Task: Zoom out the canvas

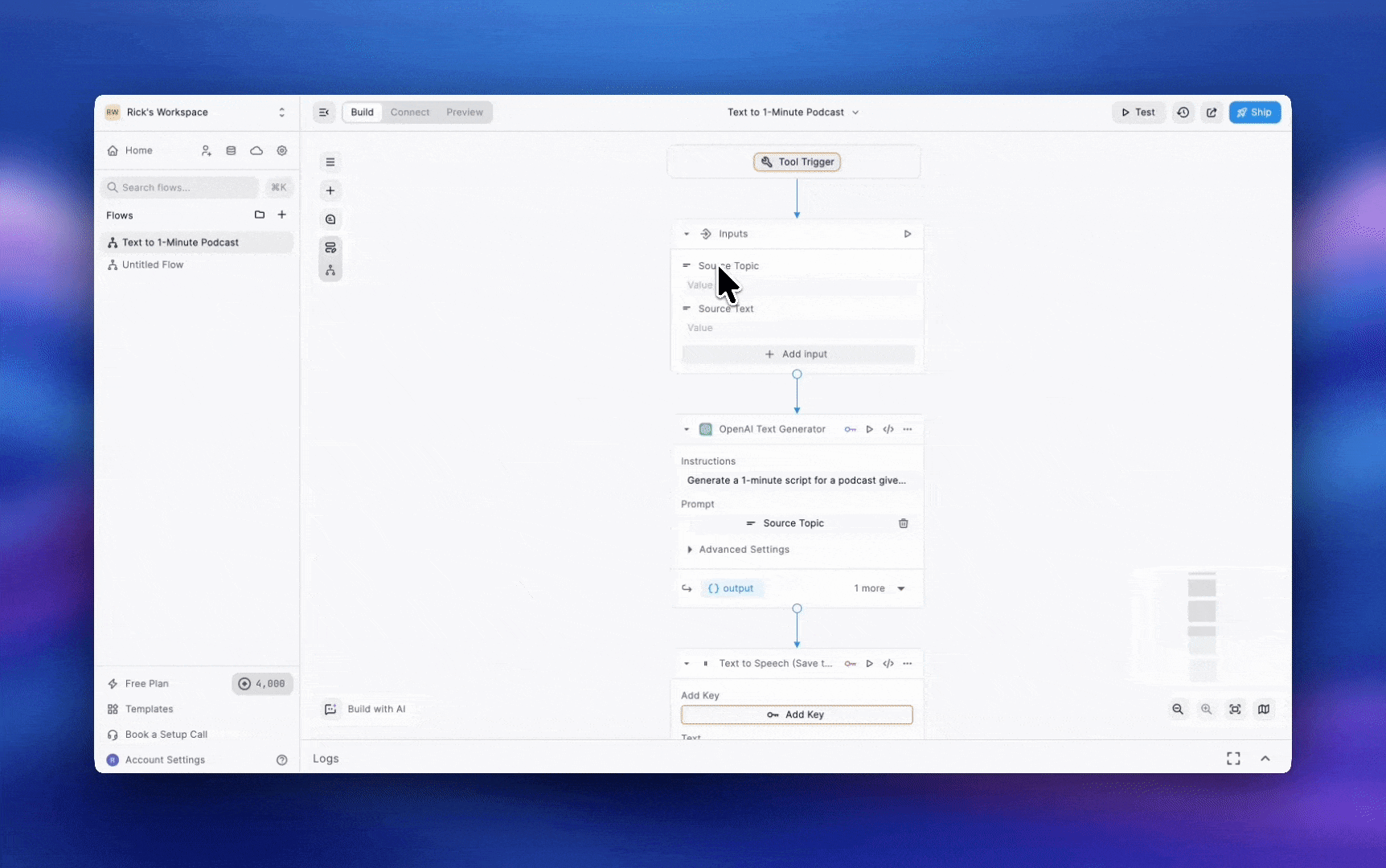Action: click(x=1178, y=709)
